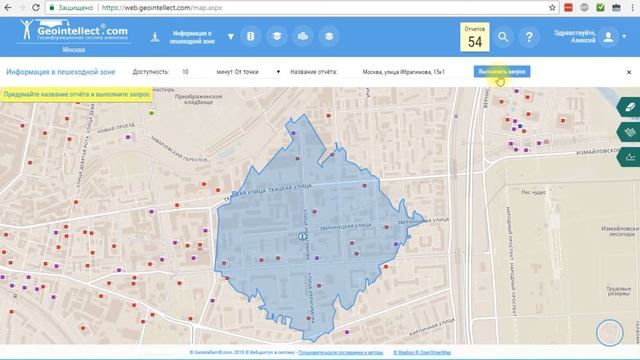Screen dimensions: 640x360
Task: Click the grey round browser extension icon
Action: (584, 7)
